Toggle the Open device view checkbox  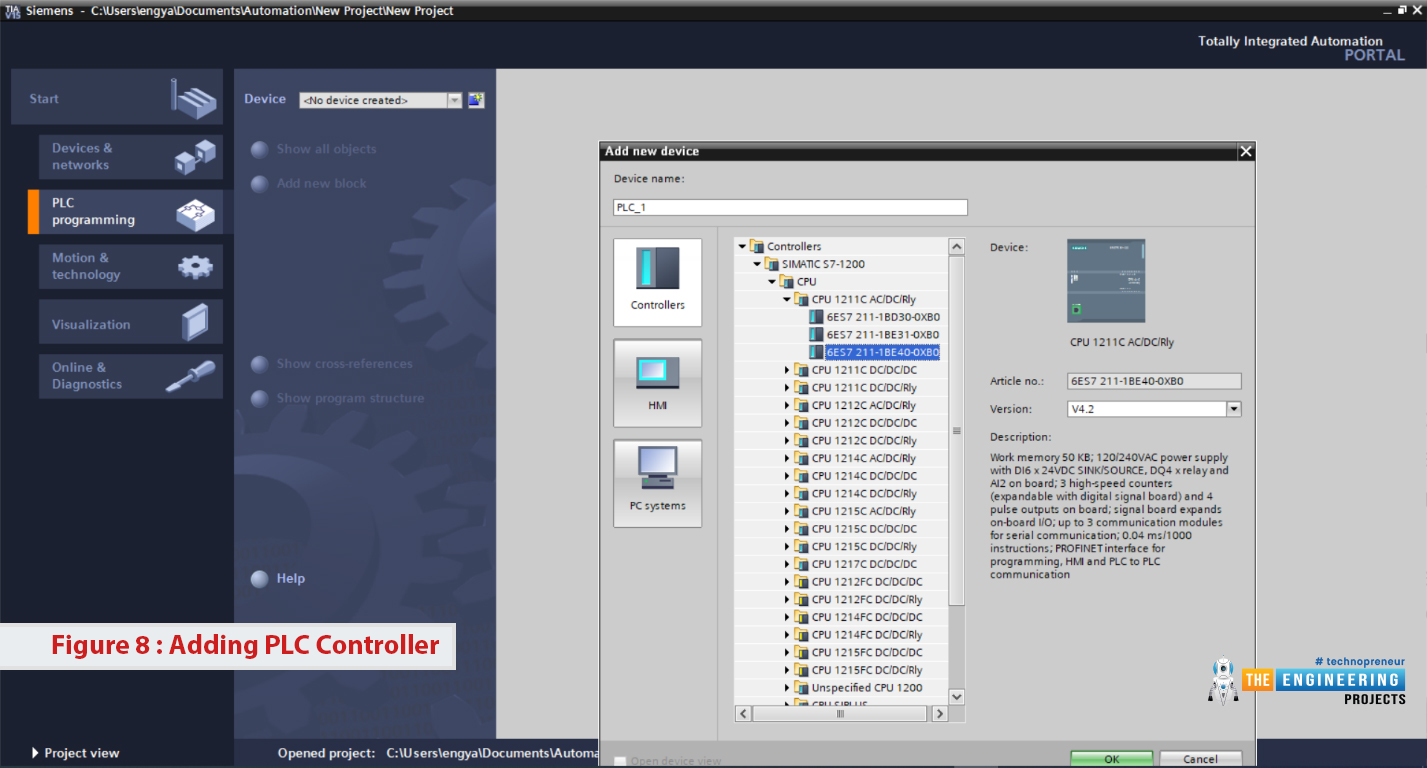(620, 761)
